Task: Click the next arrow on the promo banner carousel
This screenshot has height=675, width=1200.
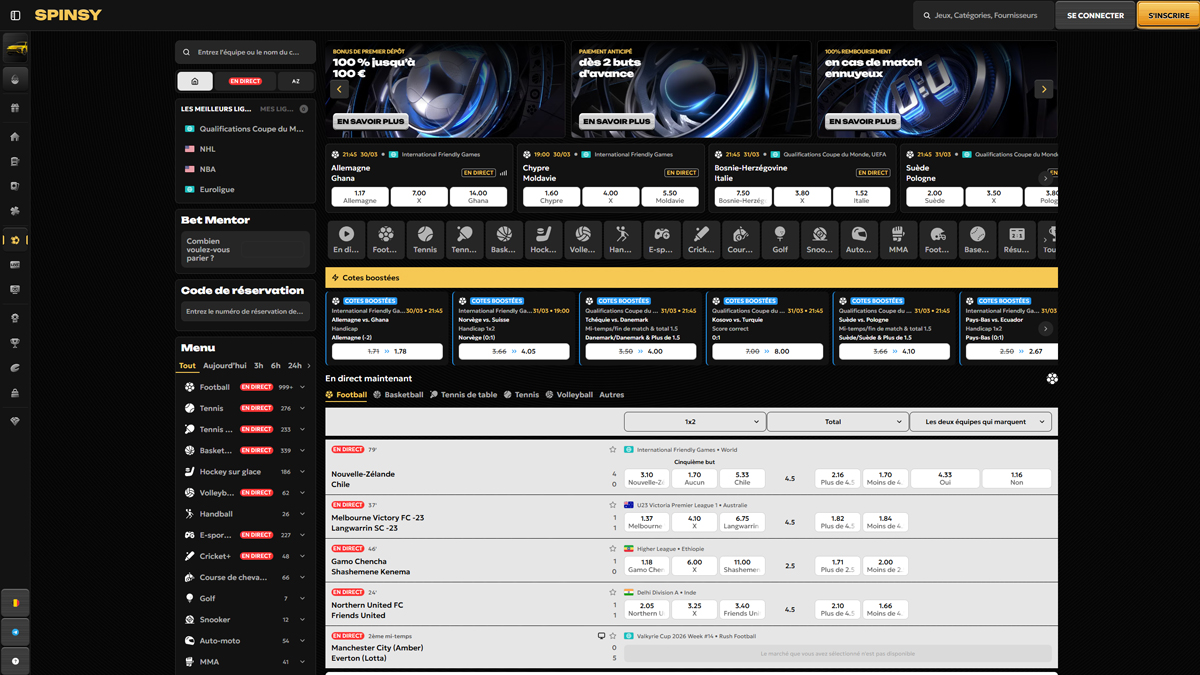Action: click(1044, 89)
